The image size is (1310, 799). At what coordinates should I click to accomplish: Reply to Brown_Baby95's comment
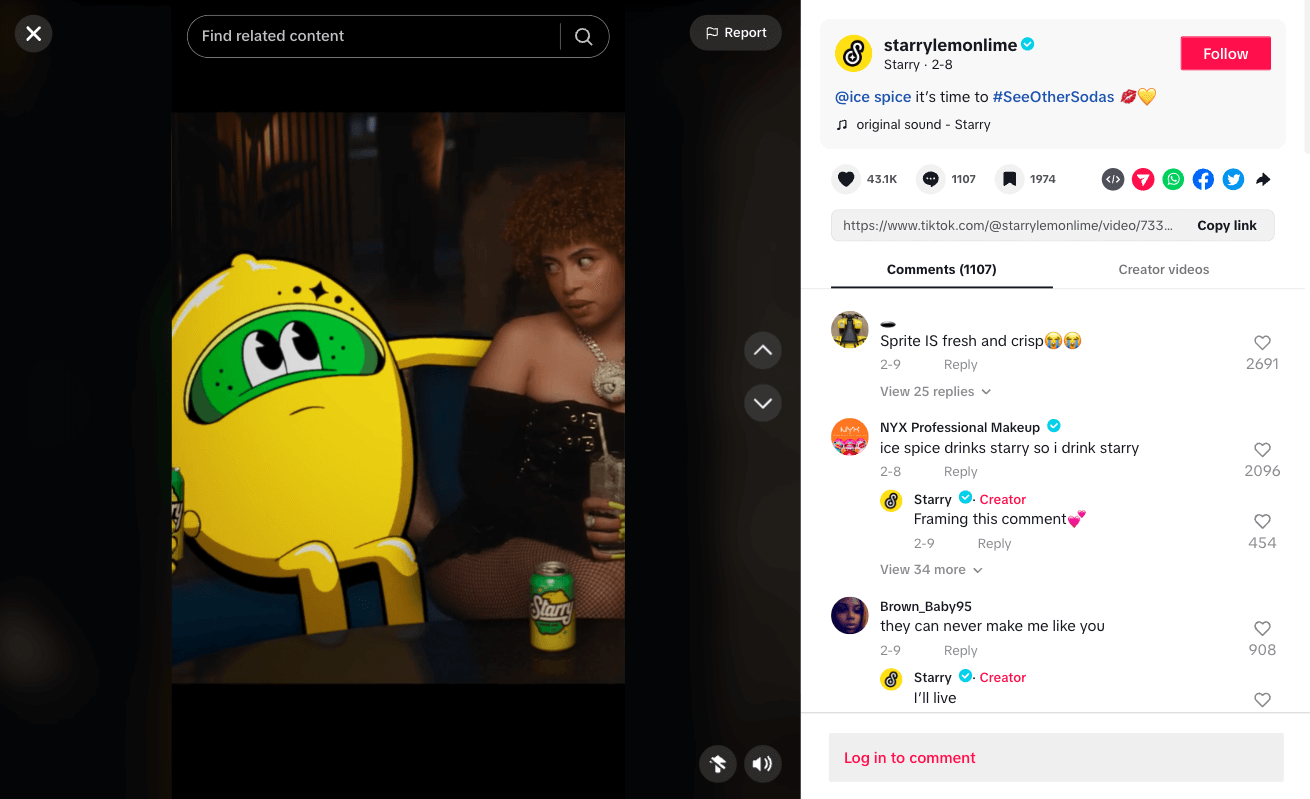[961, 651]
